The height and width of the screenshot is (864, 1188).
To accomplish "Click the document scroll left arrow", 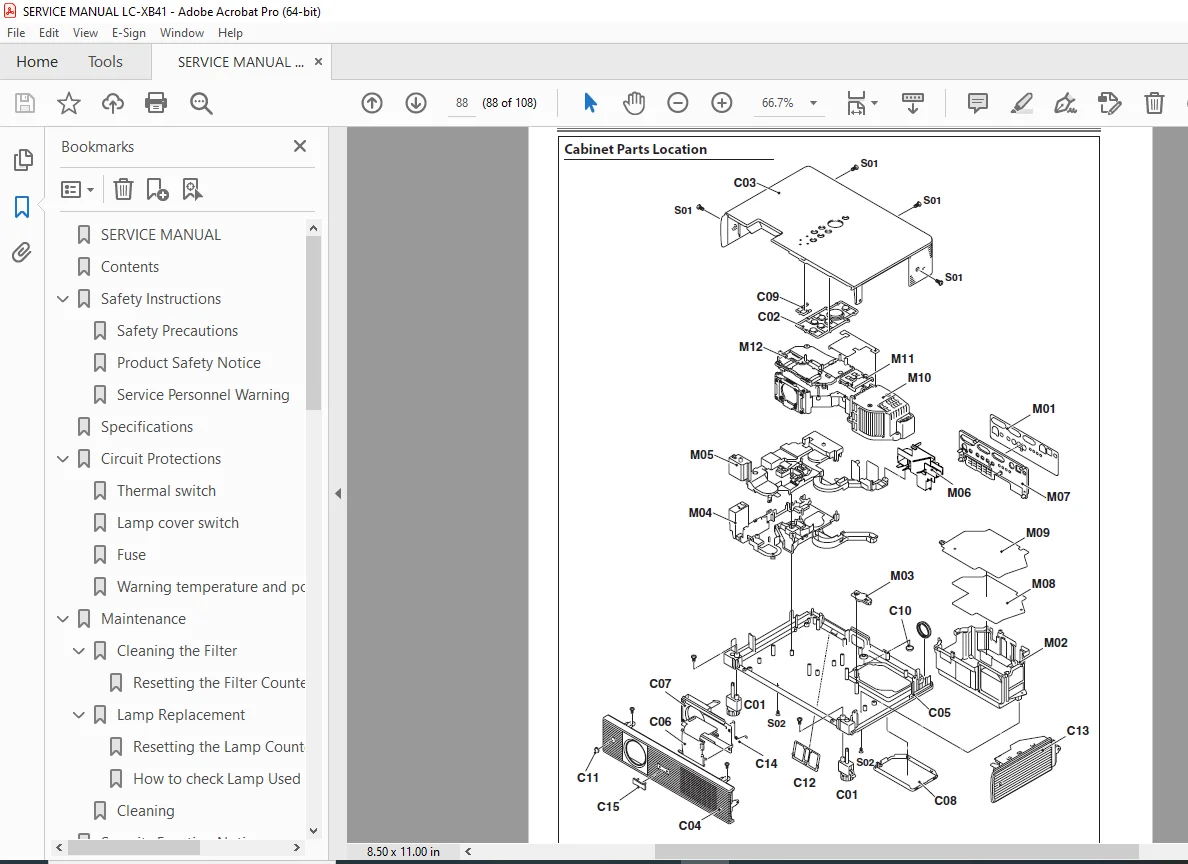I will coord(467,851).
